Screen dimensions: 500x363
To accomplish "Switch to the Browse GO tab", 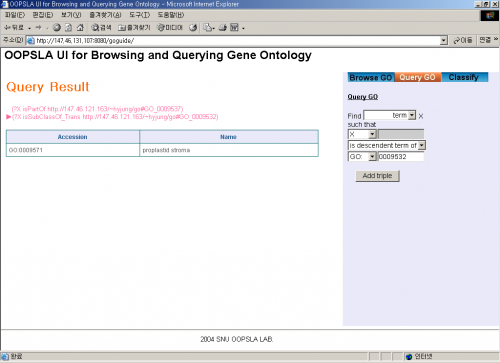I will 371,77.
